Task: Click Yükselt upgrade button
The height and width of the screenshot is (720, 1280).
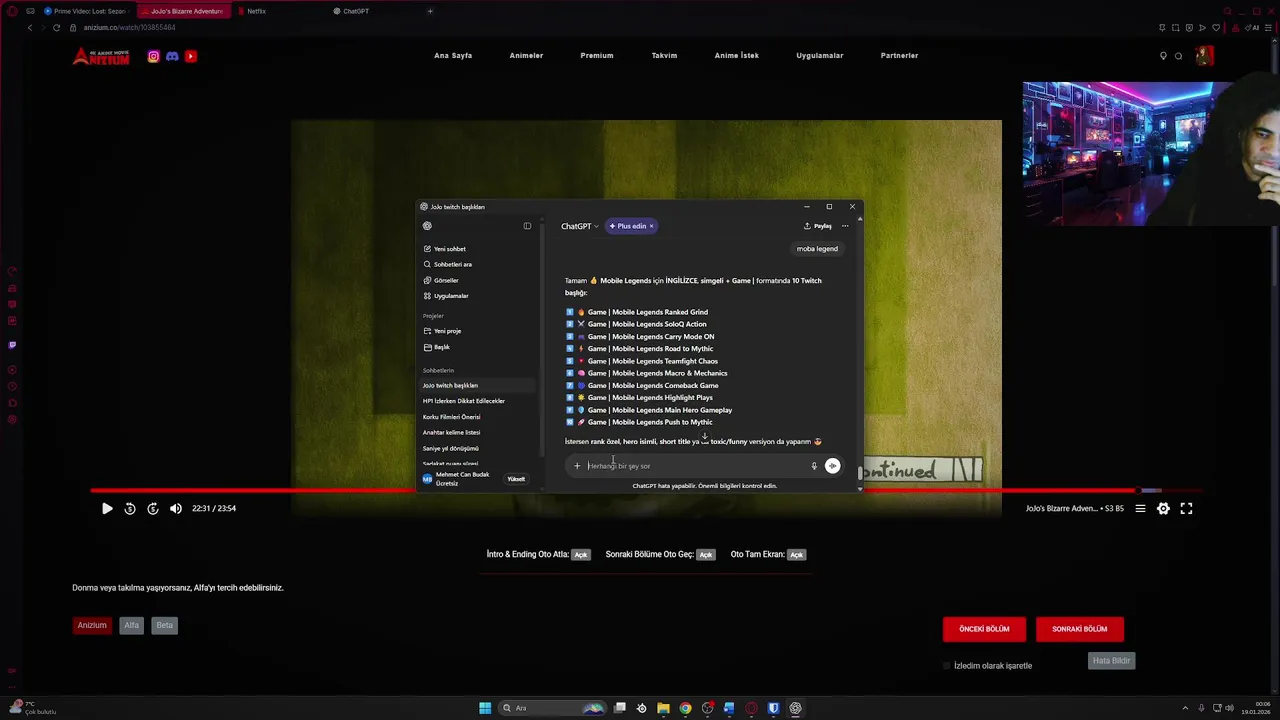Action: click(516, 479)
